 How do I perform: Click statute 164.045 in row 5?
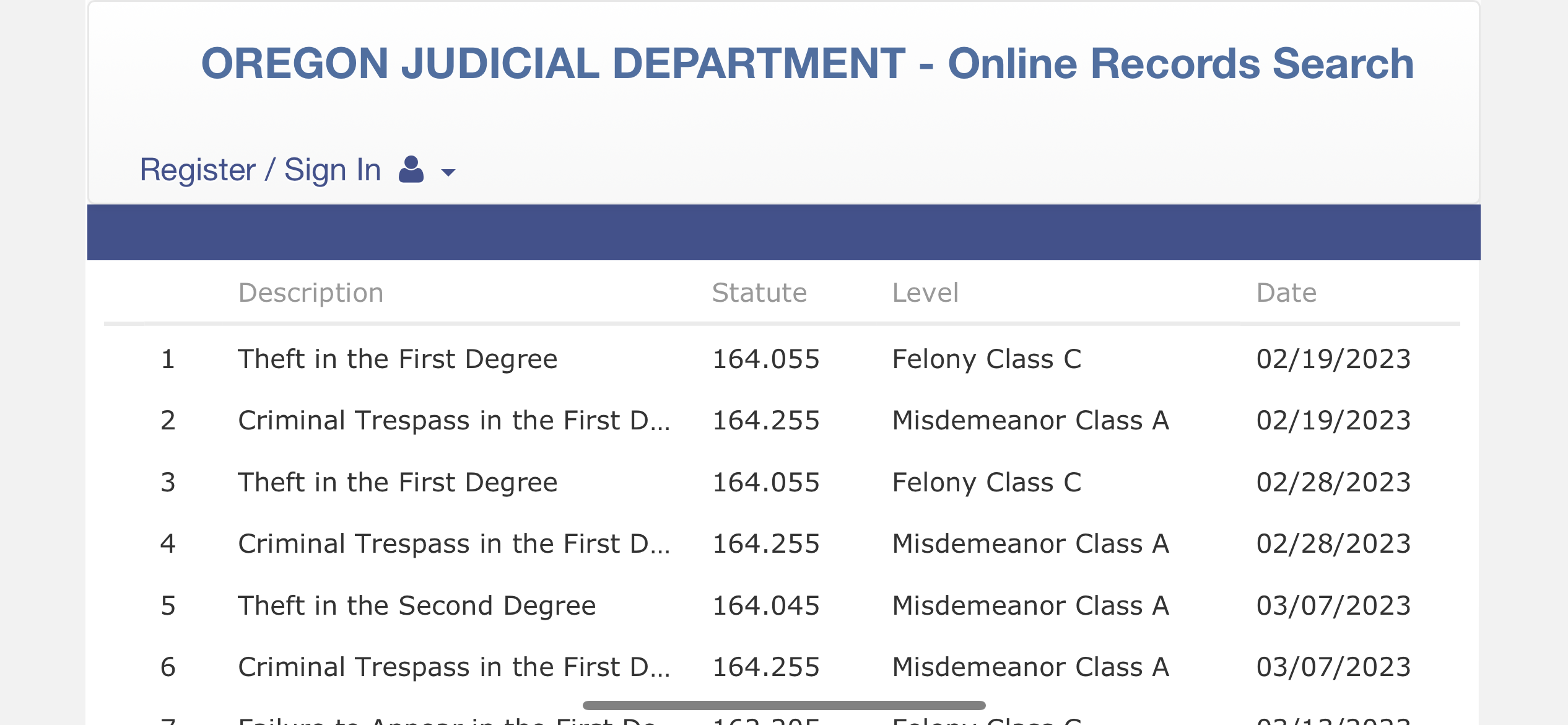(x=766, y=605)
